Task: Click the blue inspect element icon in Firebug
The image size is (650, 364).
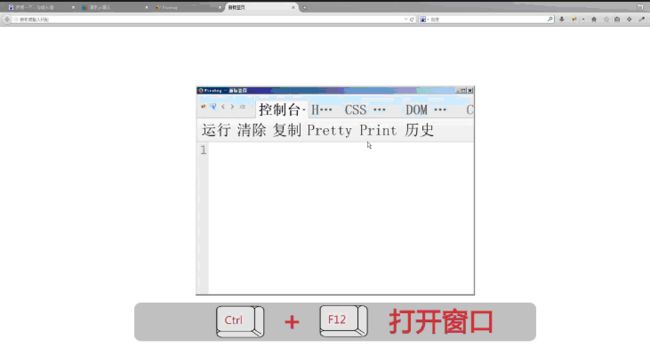Action: coord(213,107)
